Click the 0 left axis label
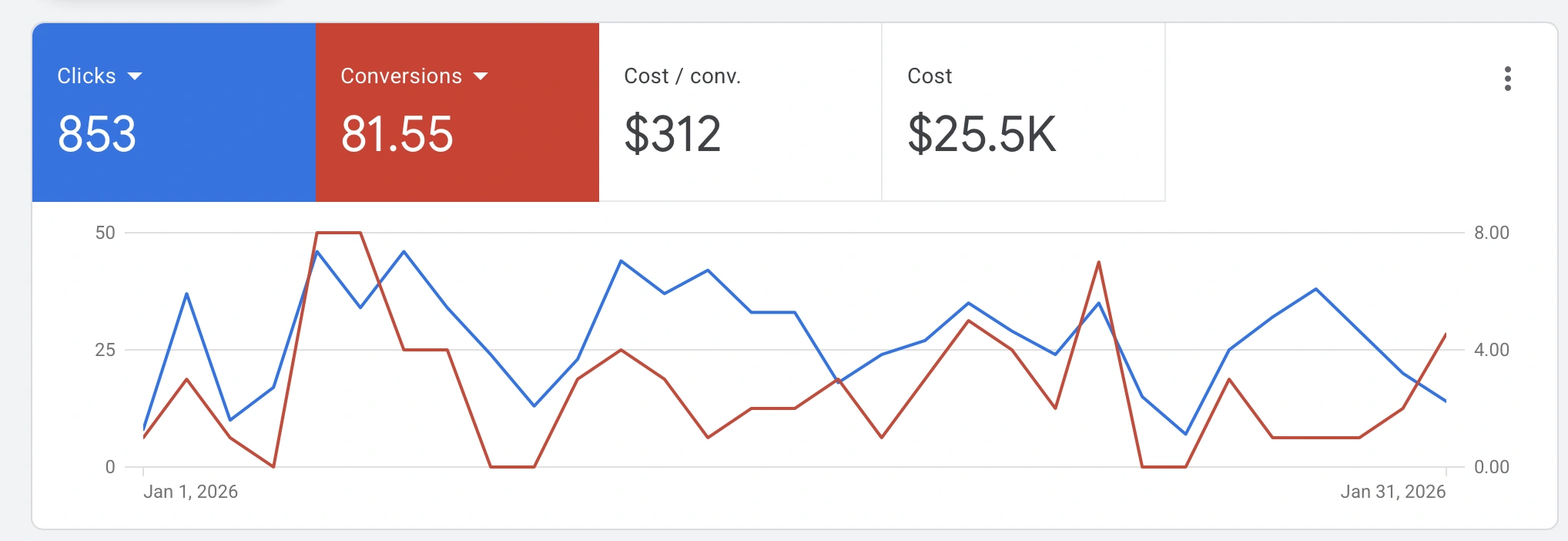Image resolution: width=1568 pixels, height=541 pixels. click(x=110, y=467)
